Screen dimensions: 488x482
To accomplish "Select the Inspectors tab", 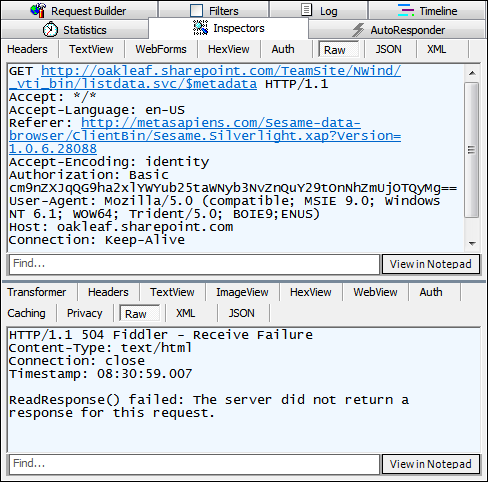I will coord(228,28).
